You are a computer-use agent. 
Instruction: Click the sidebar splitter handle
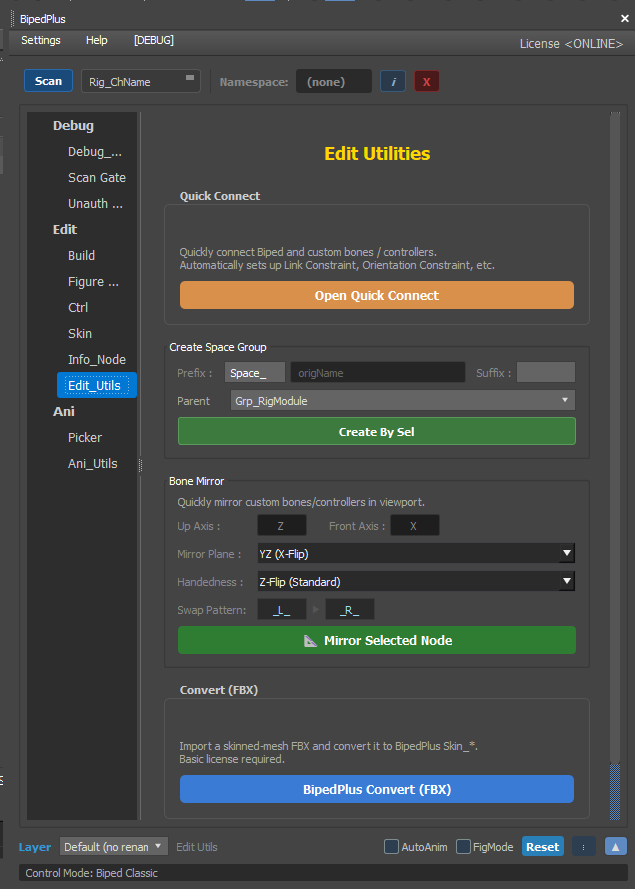(140, 465)
